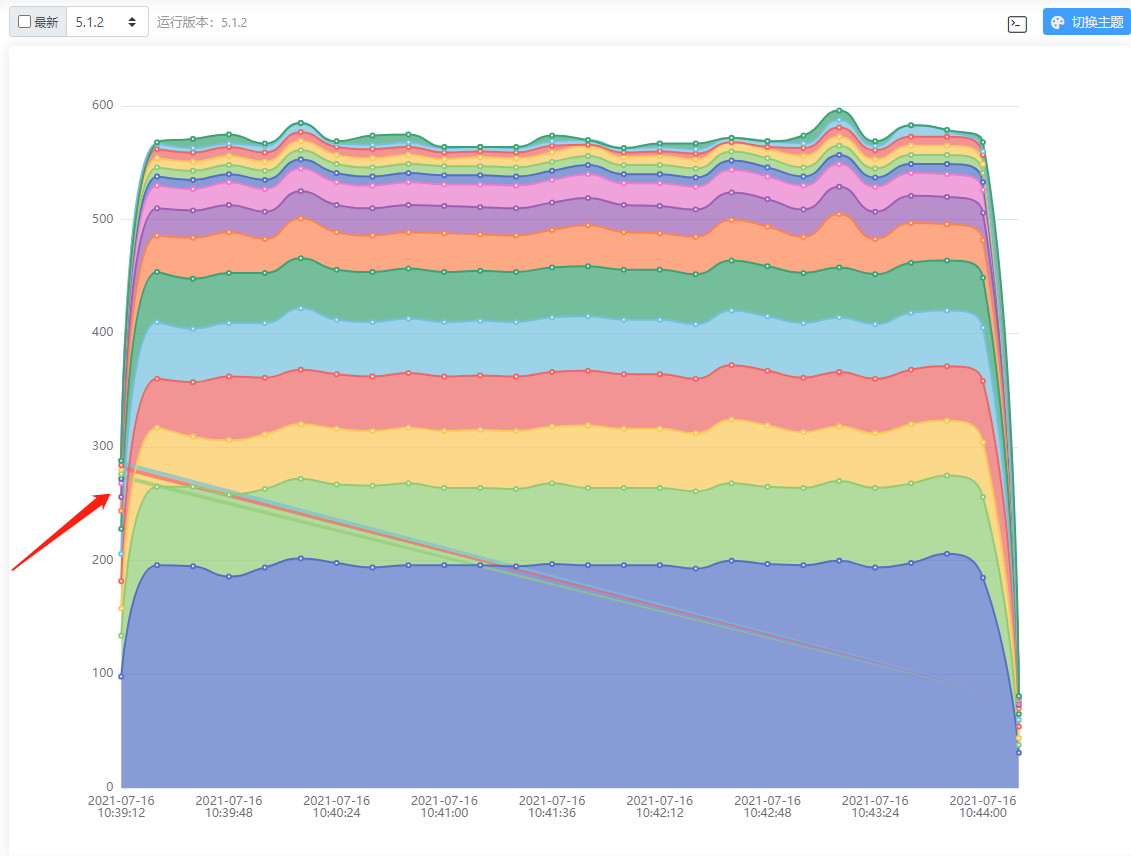Open the terminal console icon
Screen dimensions: 1131x856
point(1017,24)
